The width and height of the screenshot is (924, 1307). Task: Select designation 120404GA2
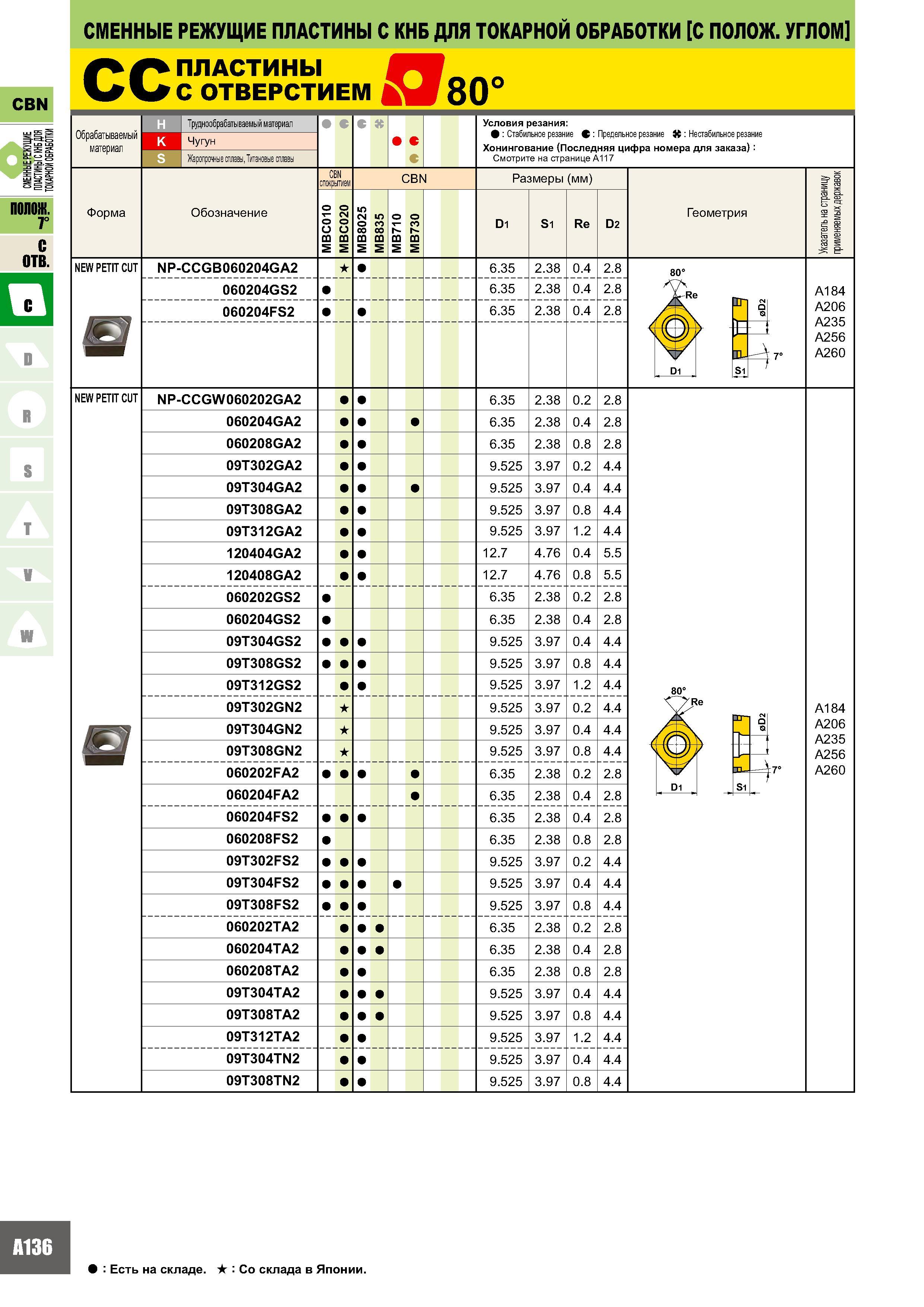pyautogui.click(x=263, y=553)
